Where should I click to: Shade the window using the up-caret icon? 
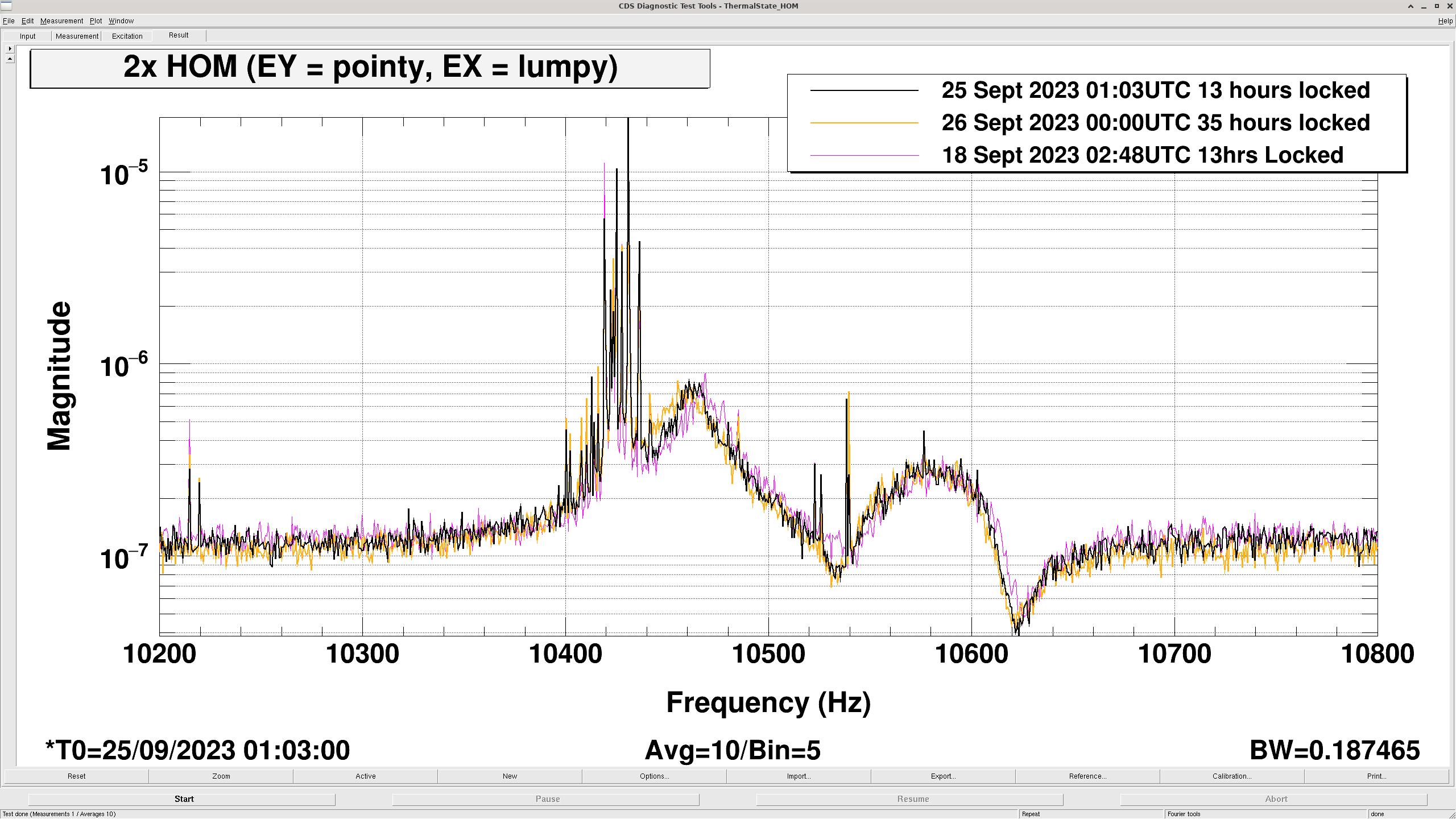click(x=1410, y=6)
